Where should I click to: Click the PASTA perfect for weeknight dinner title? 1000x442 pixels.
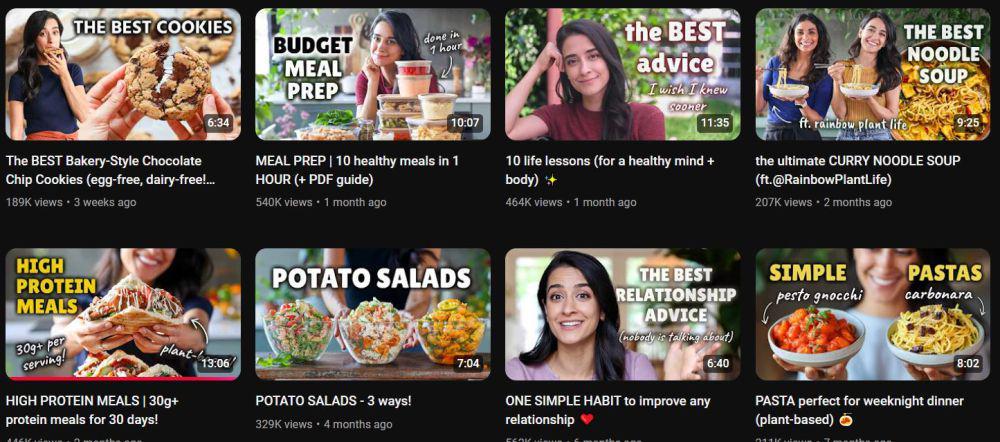[x=860, y=410]
